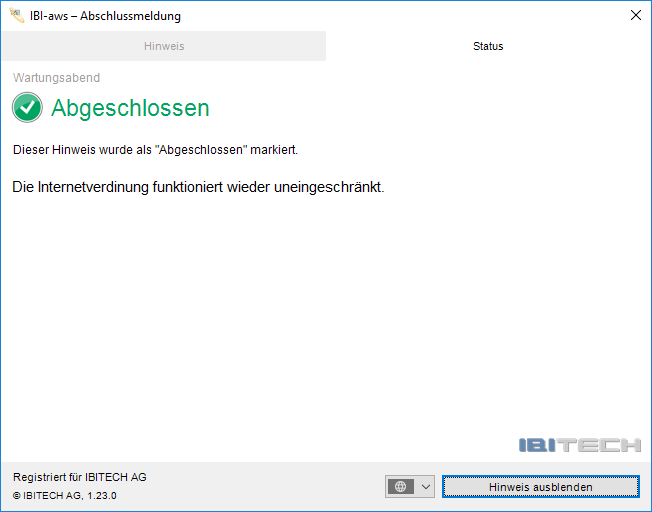Image resolution: width=652 pixels, height=512 pixels.
Task: Click the Wartungsabend title label
Action: point(56,78)
